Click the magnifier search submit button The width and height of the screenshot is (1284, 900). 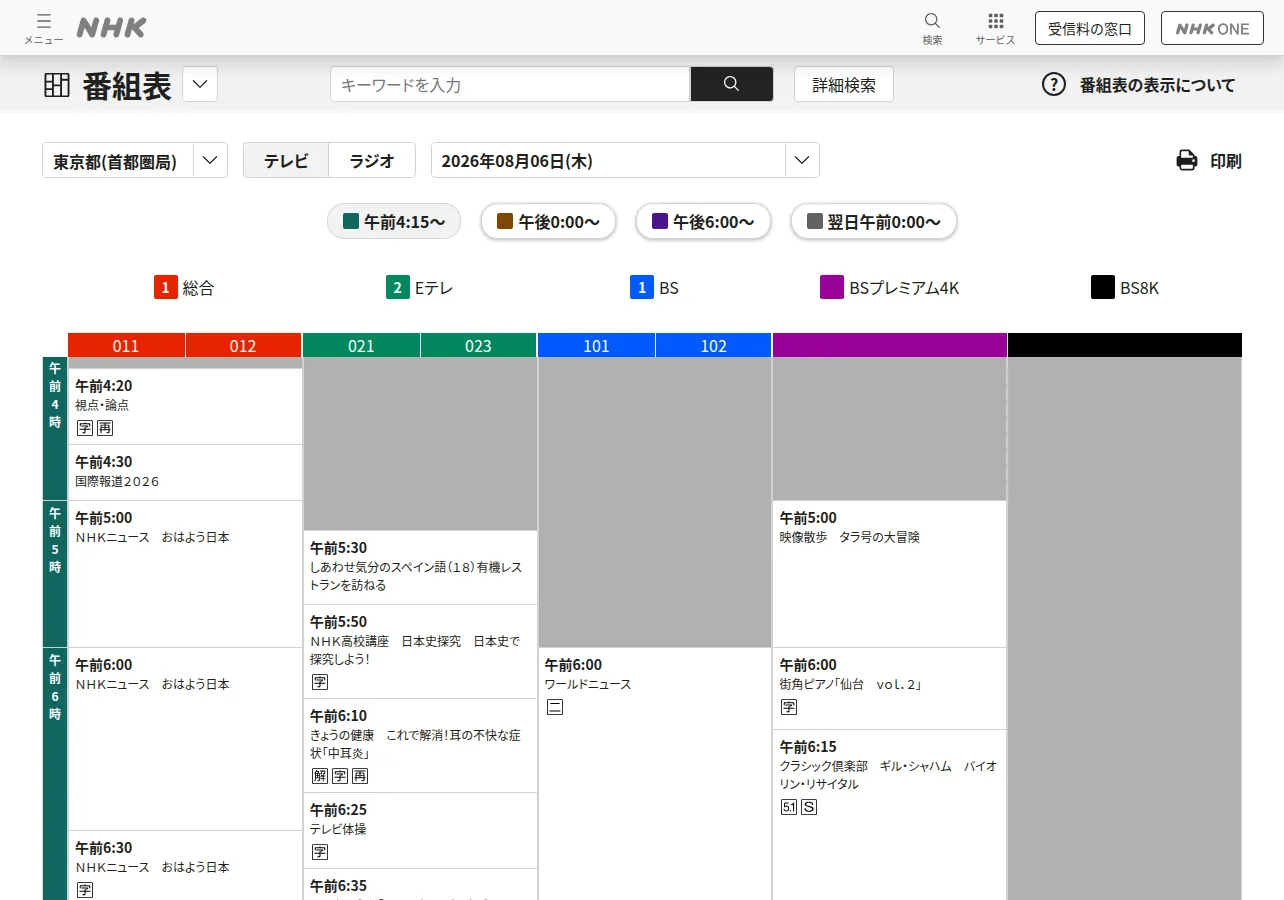(731, 84)
